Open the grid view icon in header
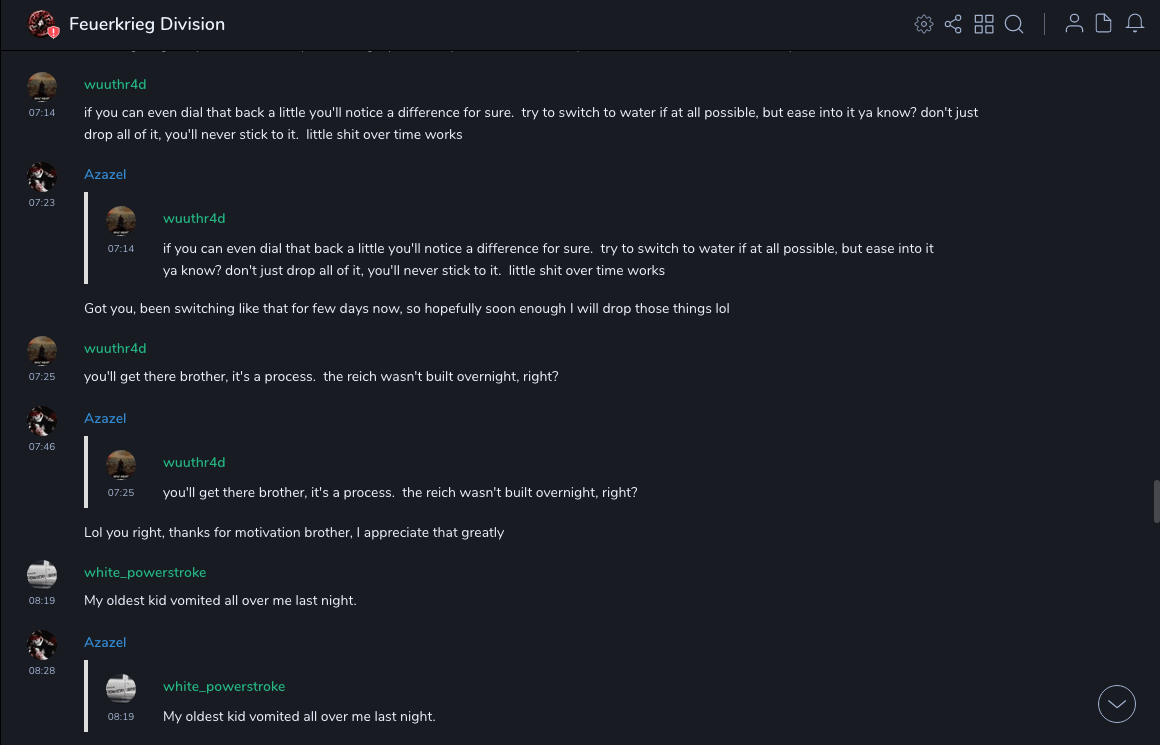1160x745 pixels. coord(984,24)
